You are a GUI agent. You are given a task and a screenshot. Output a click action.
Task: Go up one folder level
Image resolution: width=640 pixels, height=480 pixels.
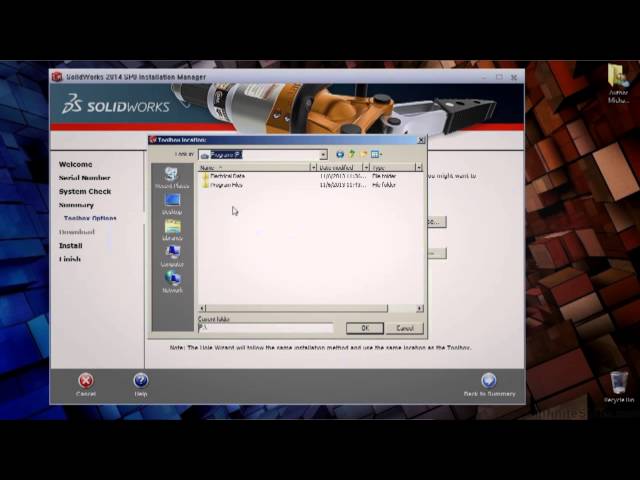tap(351, 154)
